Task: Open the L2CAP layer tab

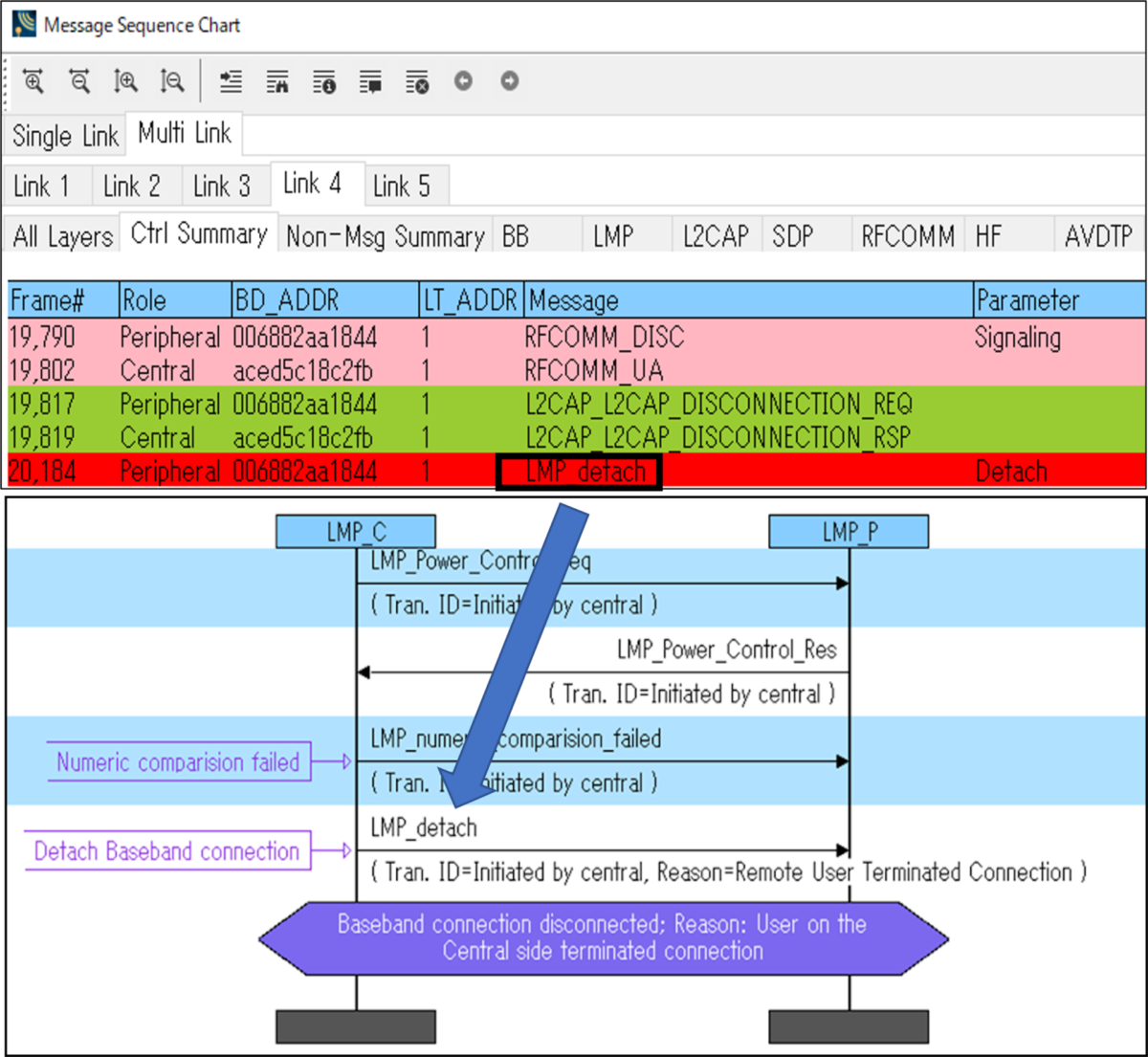Action: point(716,236)
